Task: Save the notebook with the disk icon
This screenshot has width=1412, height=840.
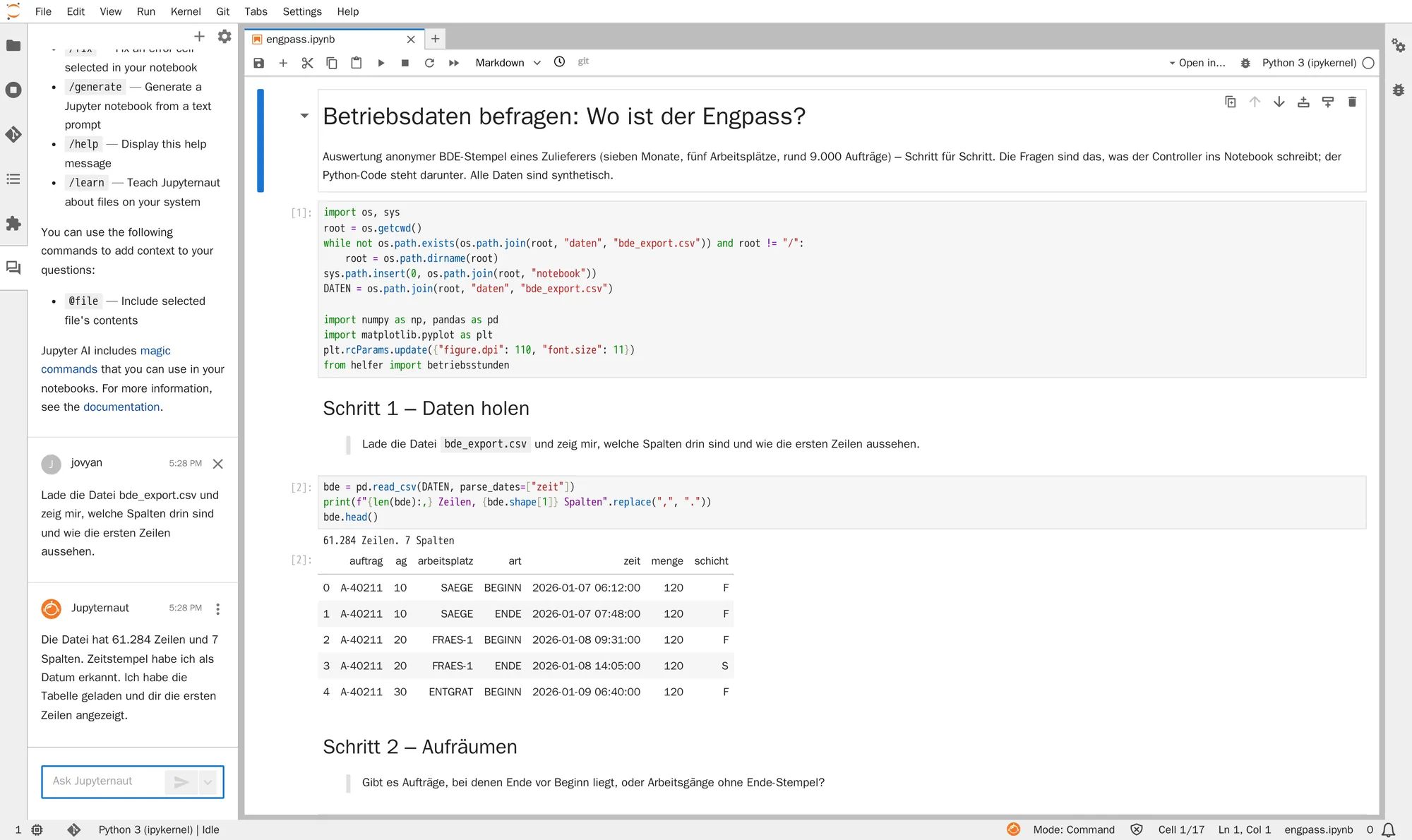Action: pyautogui.click(x=259, y=63)
